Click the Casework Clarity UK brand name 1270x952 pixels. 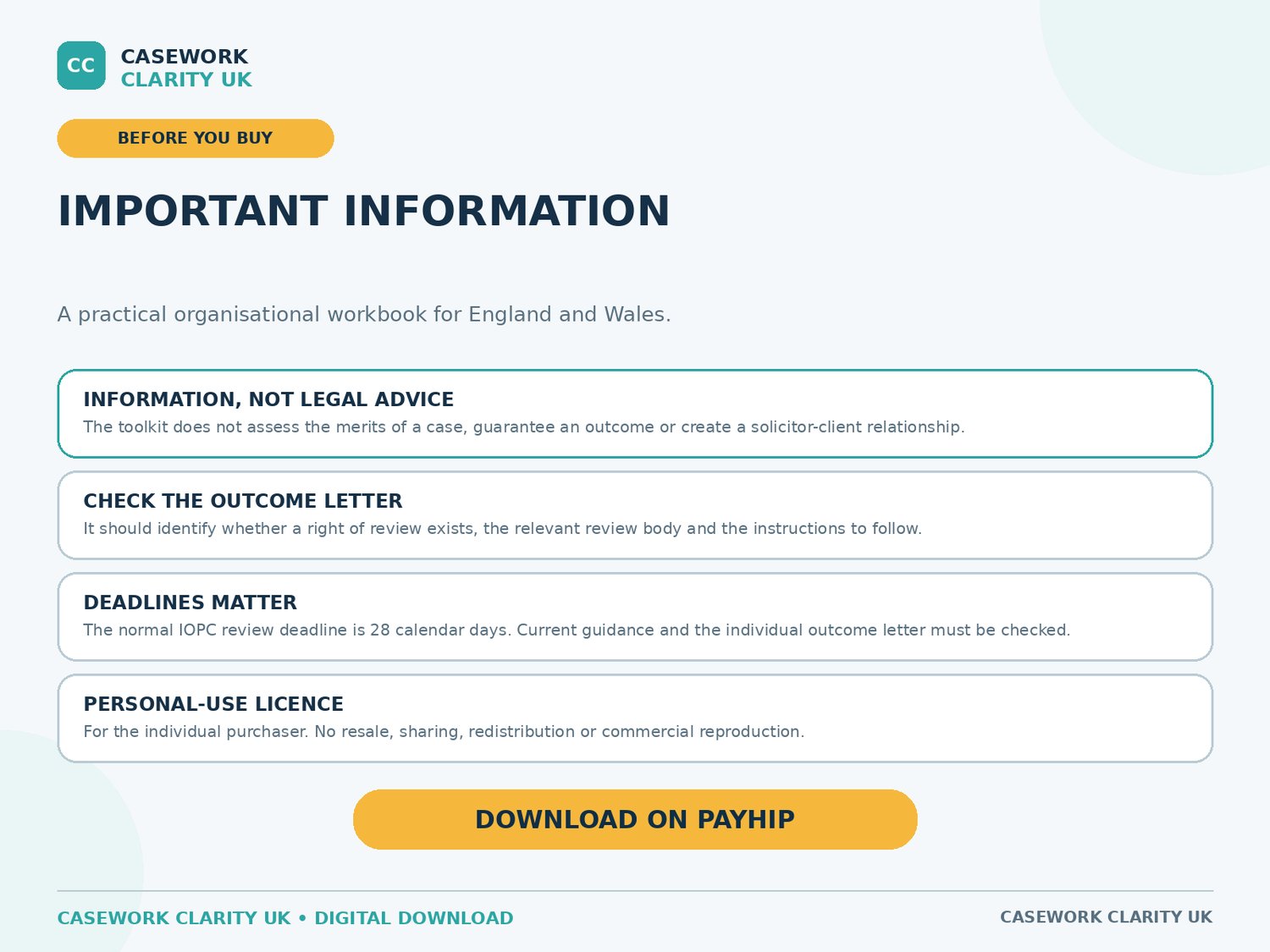tap(186, 68)
